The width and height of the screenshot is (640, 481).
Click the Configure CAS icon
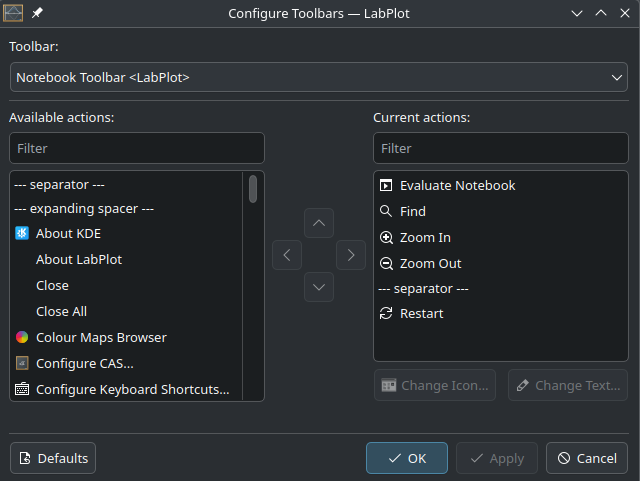point(22,363)
